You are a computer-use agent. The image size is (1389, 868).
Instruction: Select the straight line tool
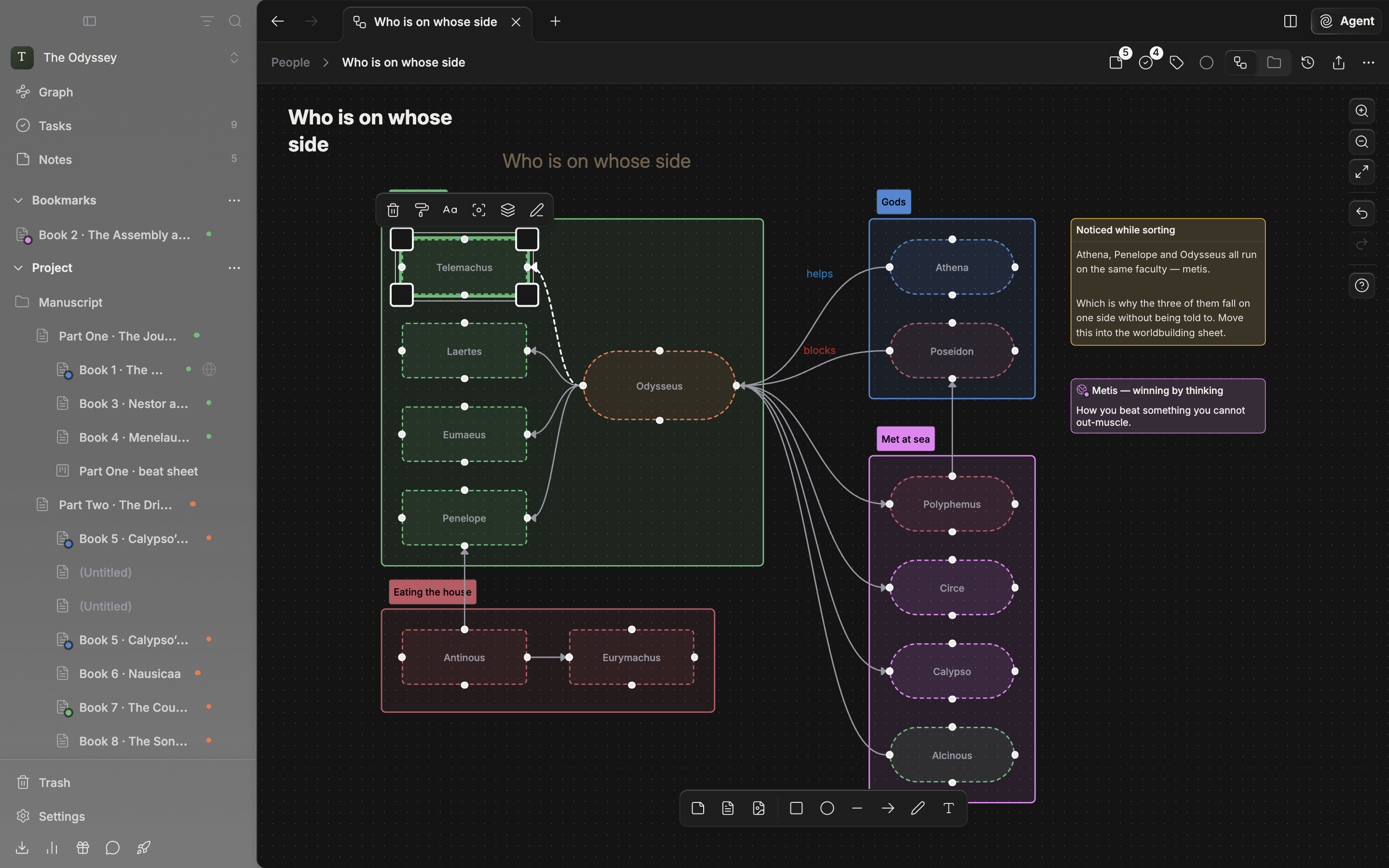tap(857, 808)
